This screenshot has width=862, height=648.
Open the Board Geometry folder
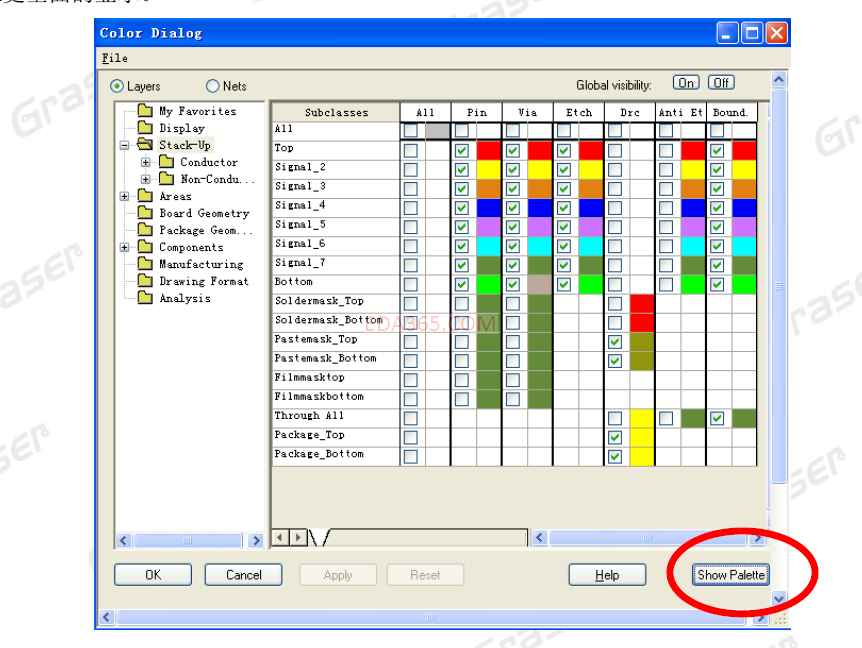point(194,213)
